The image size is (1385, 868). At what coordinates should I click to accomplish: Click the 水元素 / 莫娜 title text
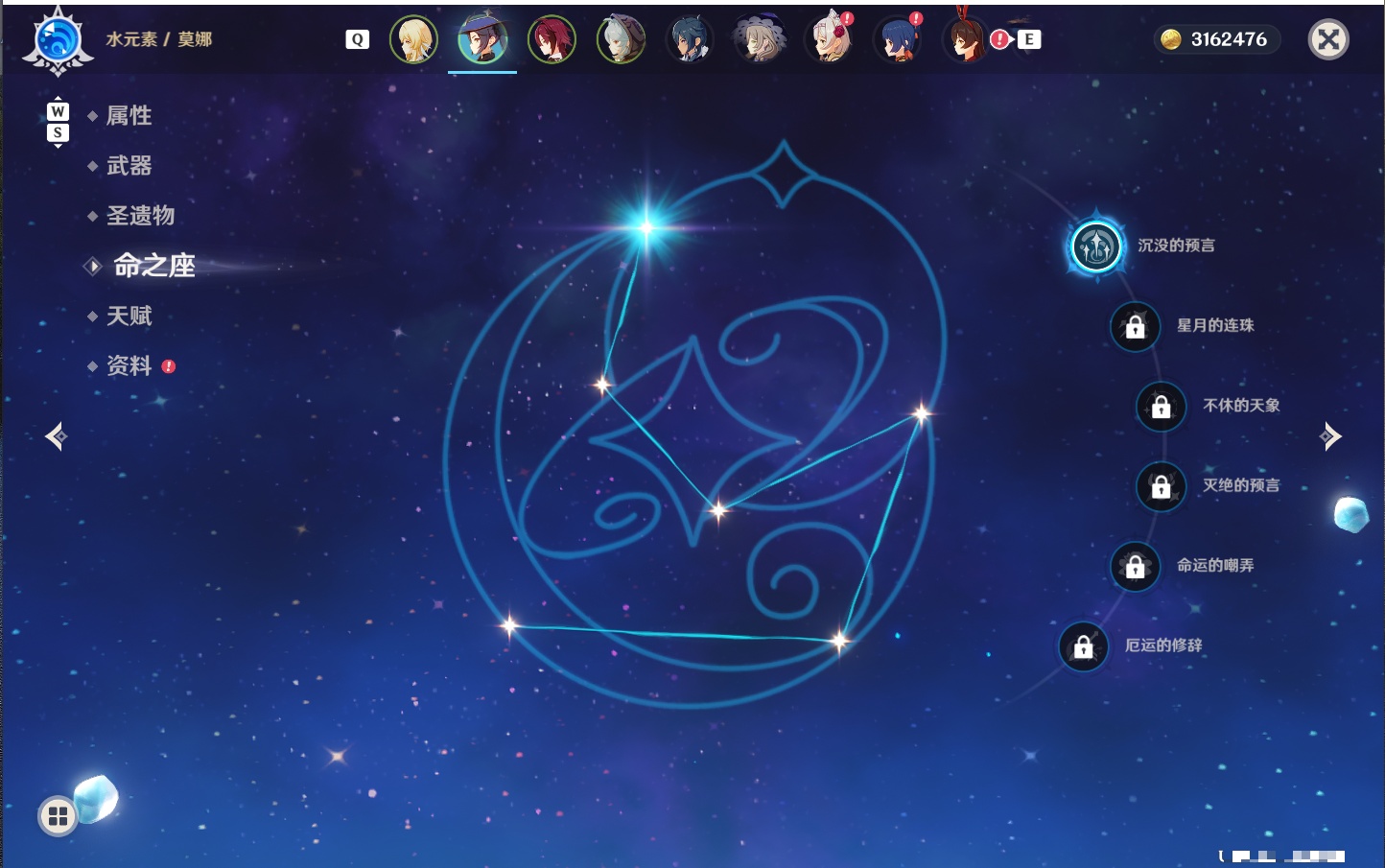point(159,39)
